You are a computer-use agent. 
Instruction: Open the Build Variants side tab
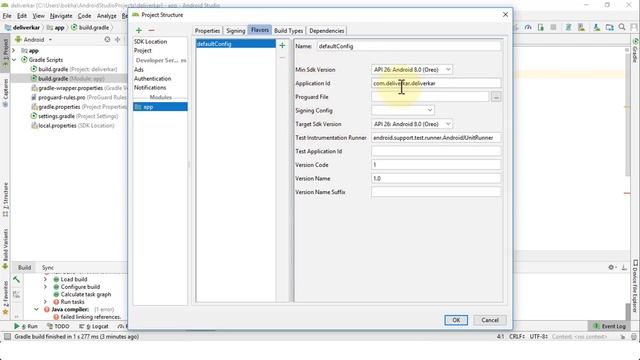click(x=5, y=249)
